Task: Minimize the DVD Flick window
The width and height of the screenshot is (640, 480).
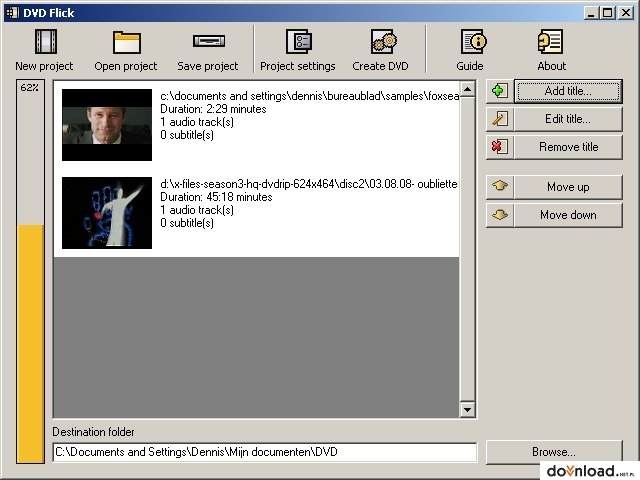Action: 591,13
